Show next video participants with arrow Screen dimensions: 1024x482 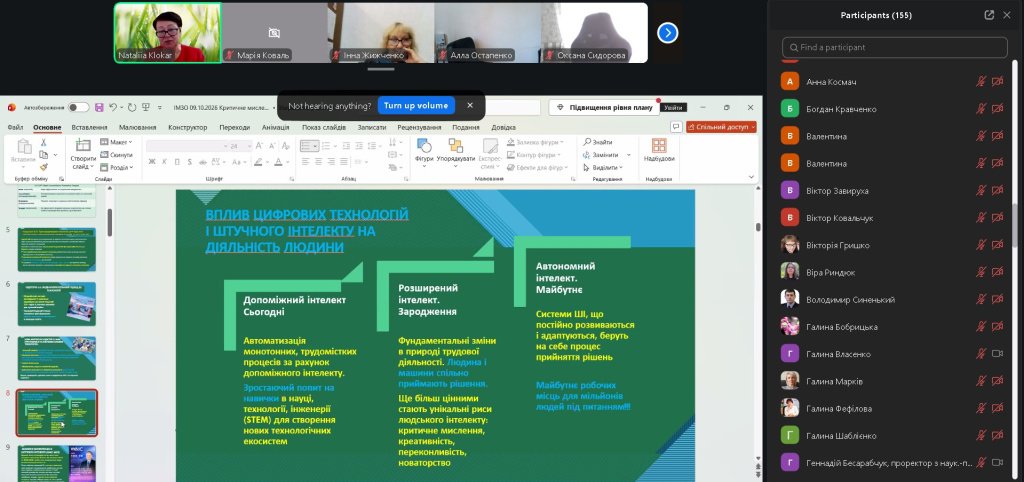click(667, 33)
